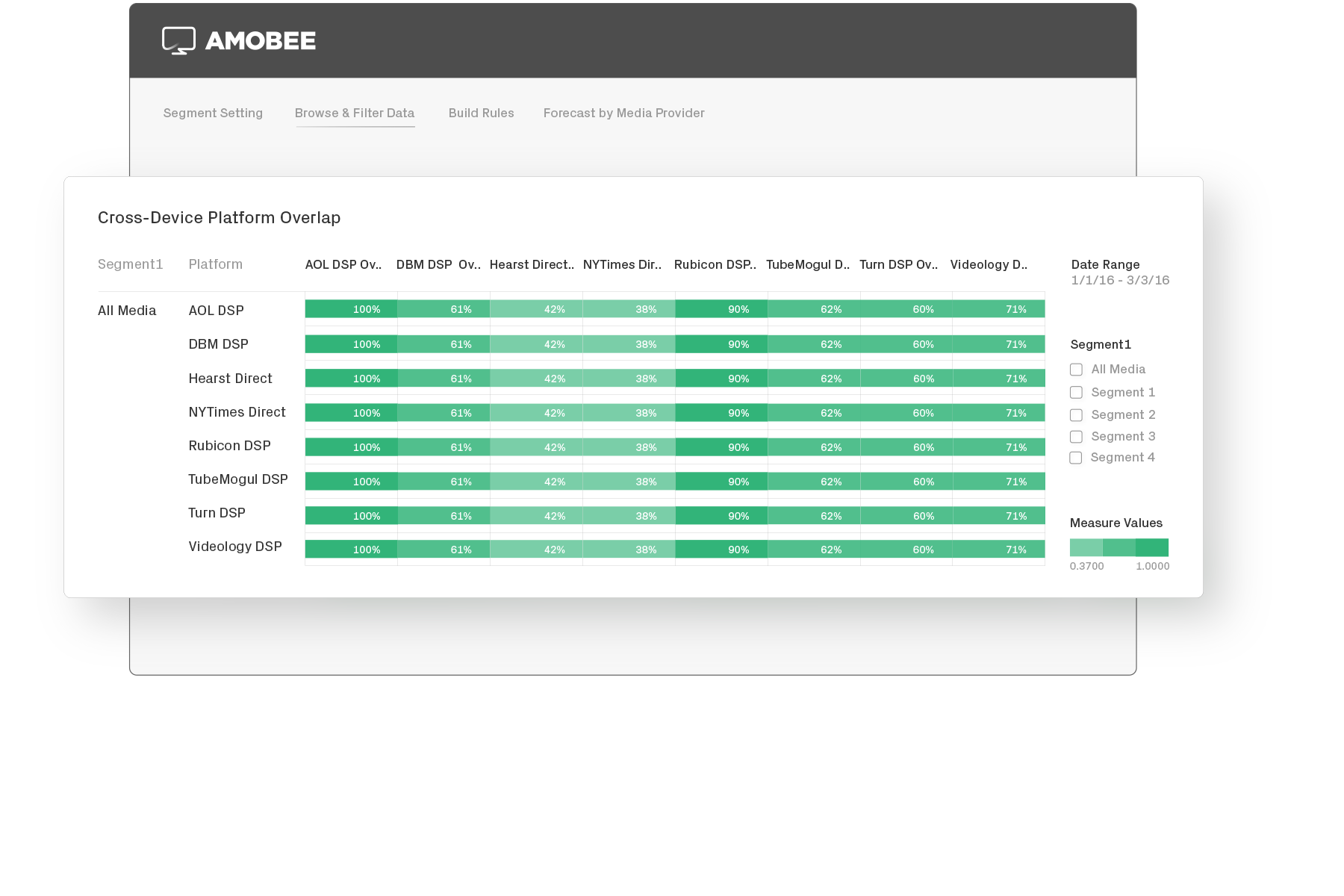Select the TubeMogul D.. column header

[808, 264]
